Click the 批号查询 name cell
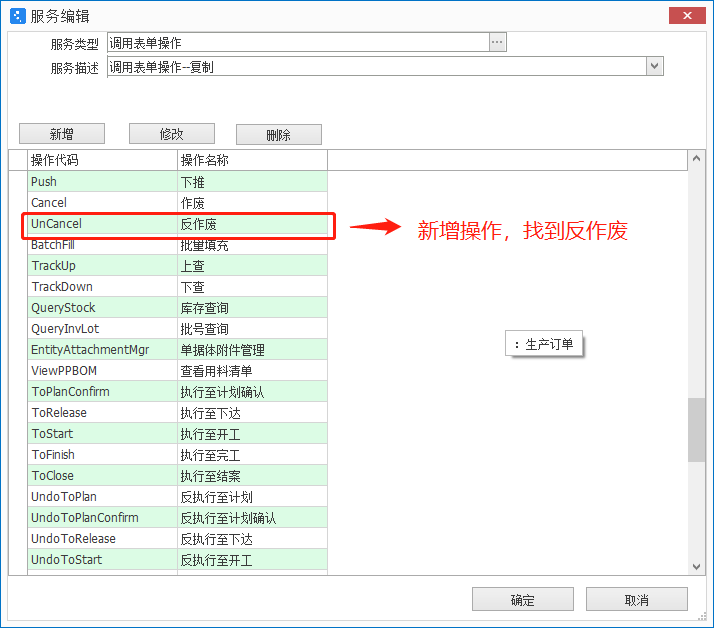 coord(252,328)
